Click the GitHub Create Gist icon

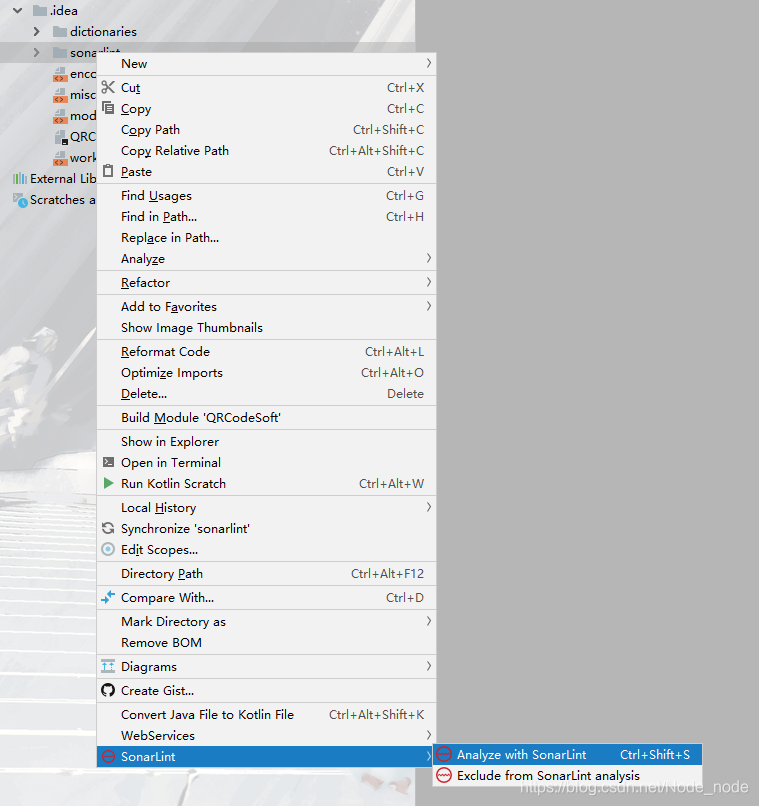(108, 690)
